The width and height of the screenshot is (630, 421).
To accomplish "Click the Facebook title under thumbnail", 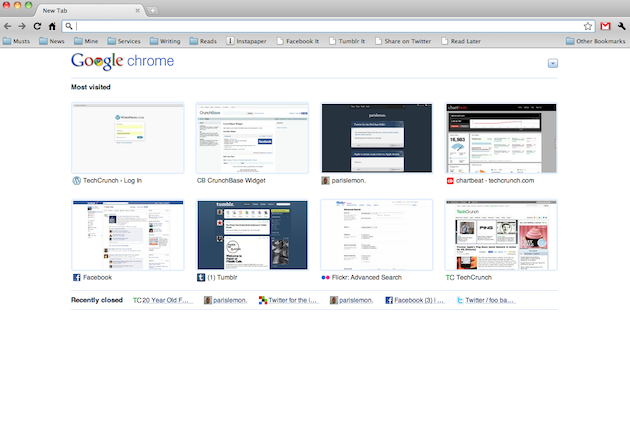I will coord(97,278).
